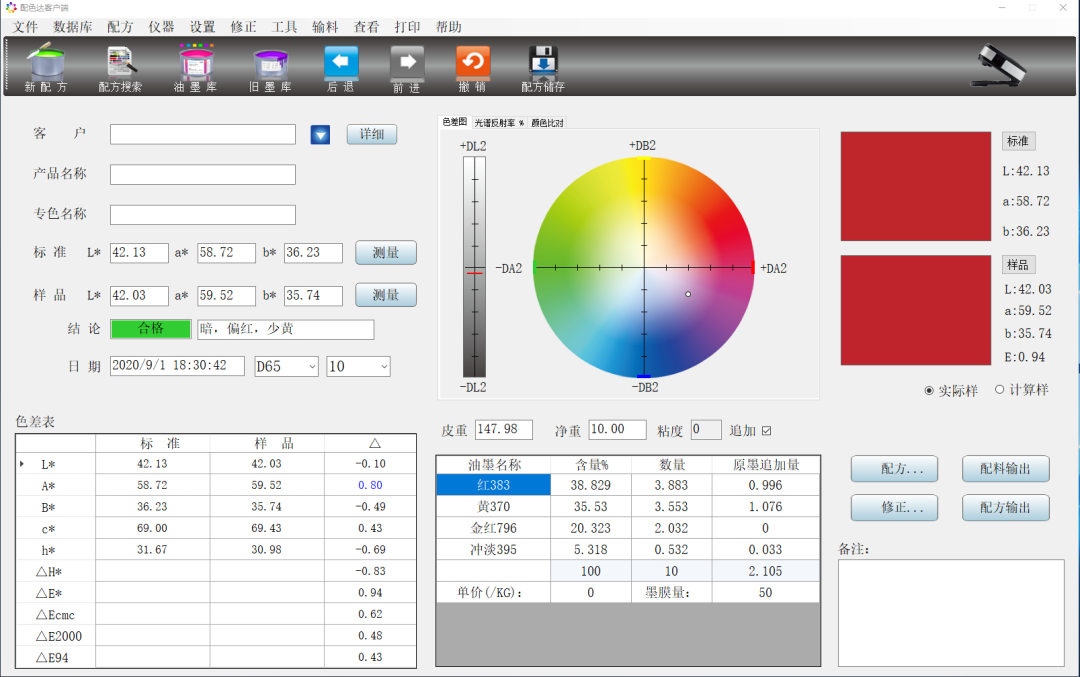Click the 新配方 new formula icon

[x=46, y=66]
